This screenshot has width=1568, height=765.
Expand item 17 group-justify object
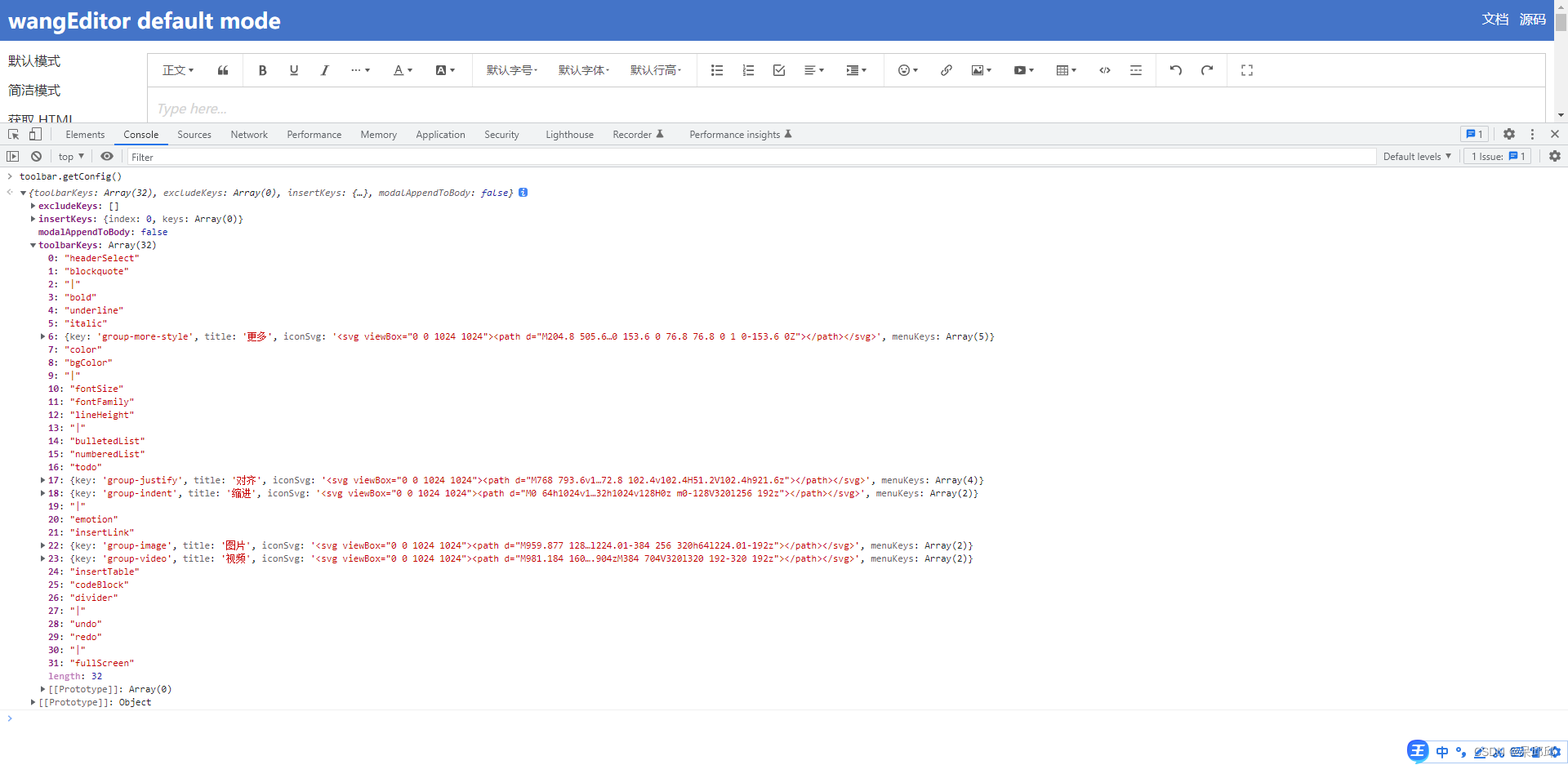click(42, 480)
